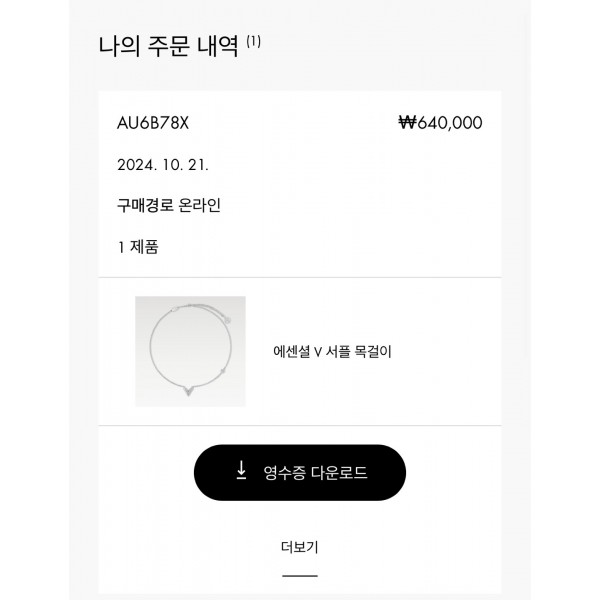Open 더보기 to see more orders

click(x=300, y=547)
